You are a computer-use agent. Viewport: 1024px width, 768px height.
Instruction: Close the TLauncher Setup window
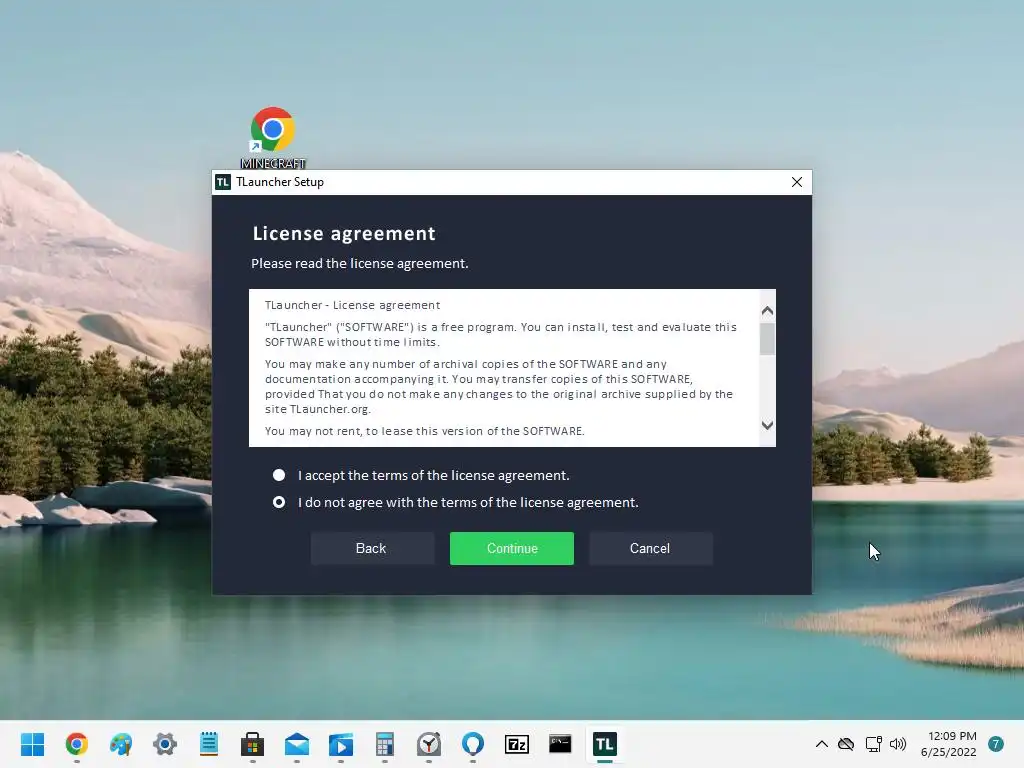pyautogui.click(x=797, y=182)
